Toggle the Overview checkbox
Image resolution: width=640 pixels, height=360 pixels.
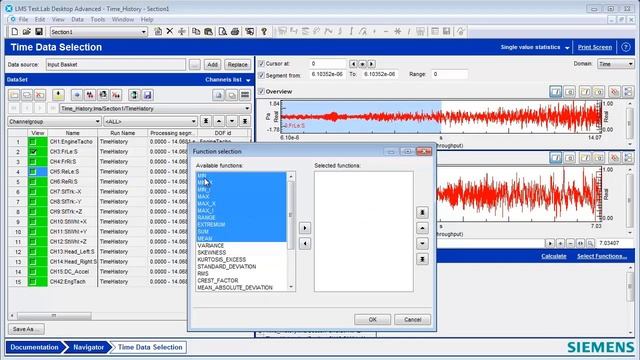pyautogui.click(x=262, y=91)
